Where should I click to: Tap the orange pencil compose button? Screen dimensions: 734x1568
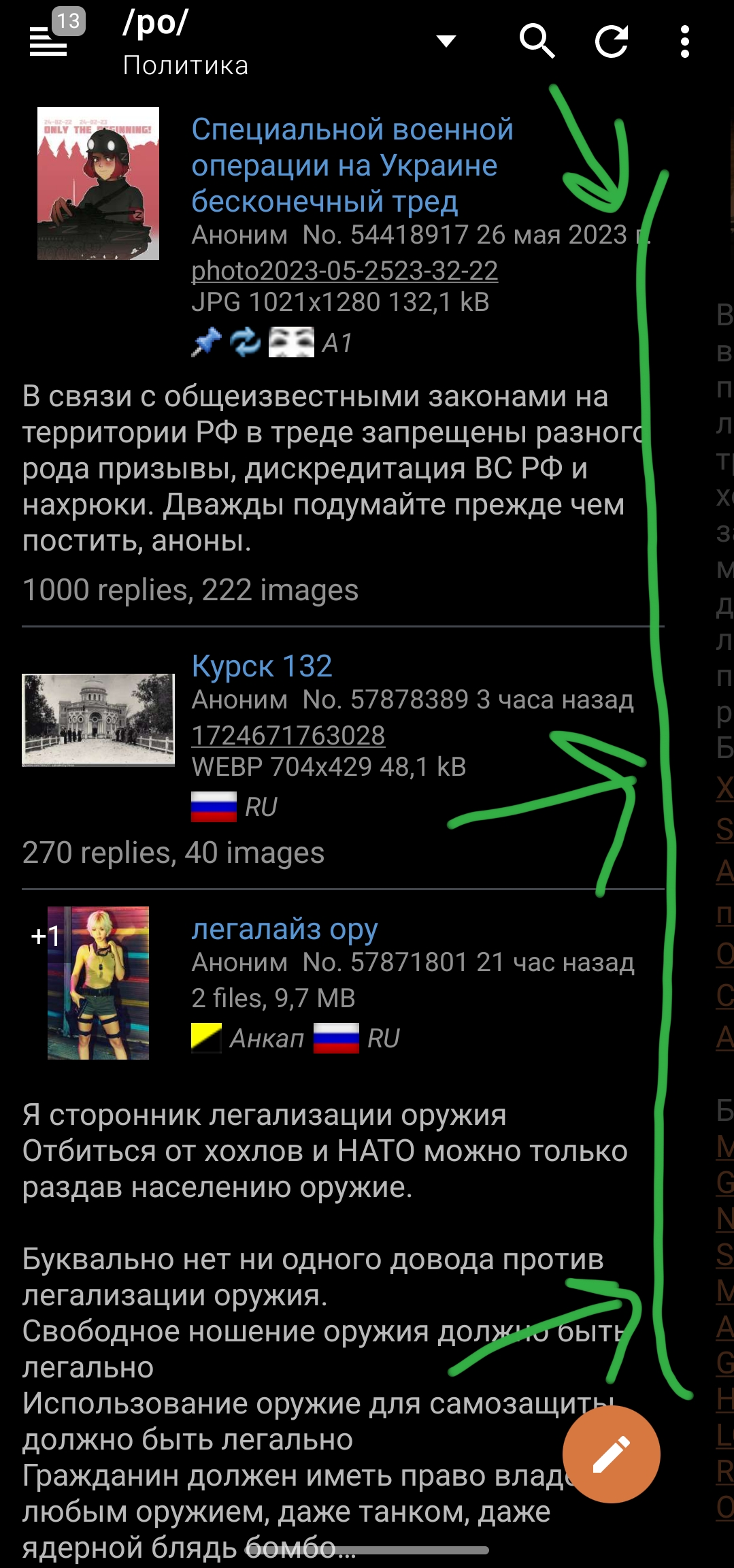611,1454
